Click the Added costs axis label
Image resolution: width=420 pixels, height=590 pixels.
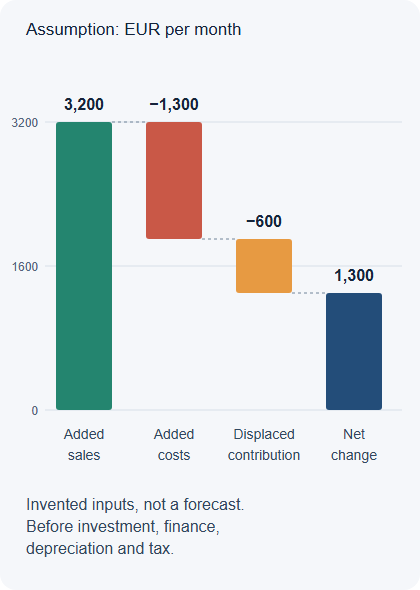[x=174, y=445]
